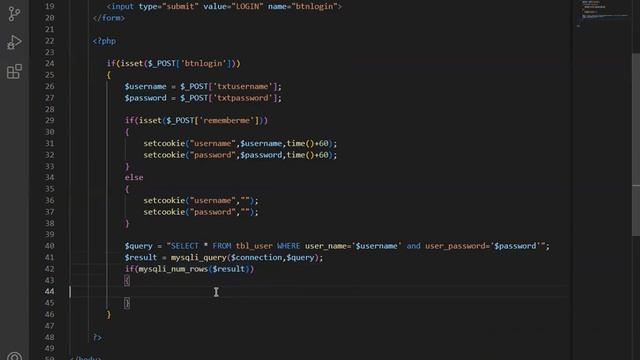This screenshot has height=360, width=640.
Task: Click setcookie "password" call on line 32
Action: point(240,155)
